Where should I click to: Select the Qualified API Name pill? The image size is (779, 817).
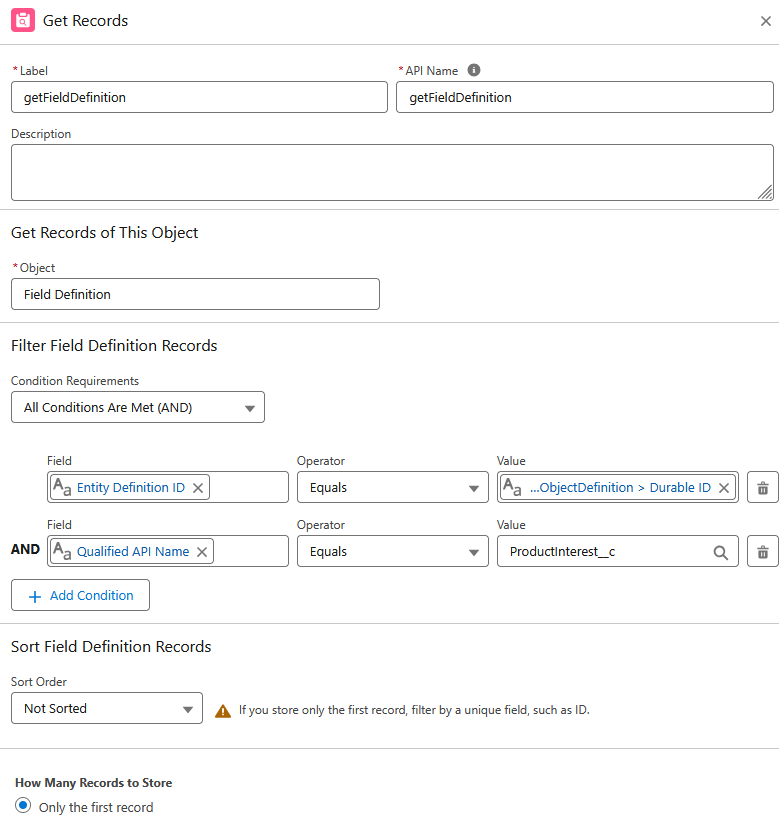[x=132, y=551]
